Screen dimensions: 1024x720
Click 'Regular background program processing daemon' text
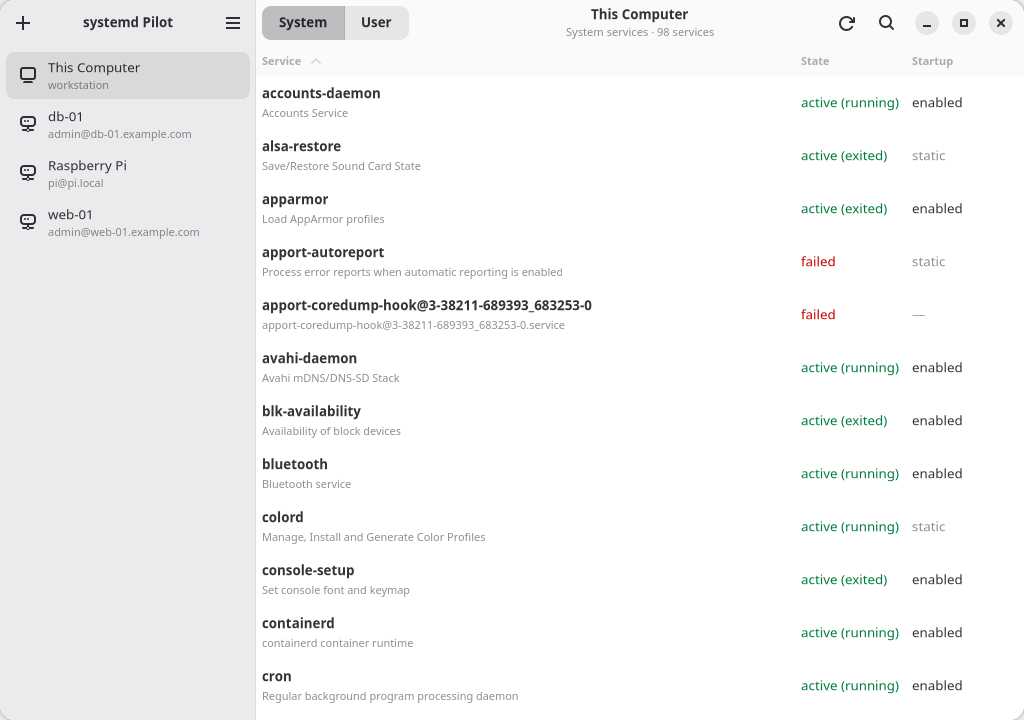pyautogui.click(x=390, y=696)
